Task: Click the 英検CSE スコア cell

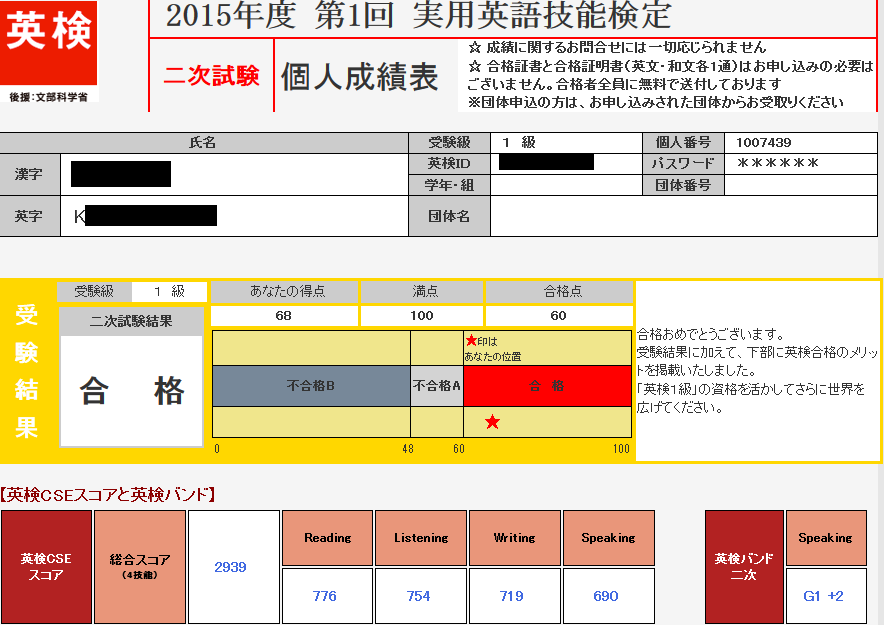Action: [x=46, y=566]
